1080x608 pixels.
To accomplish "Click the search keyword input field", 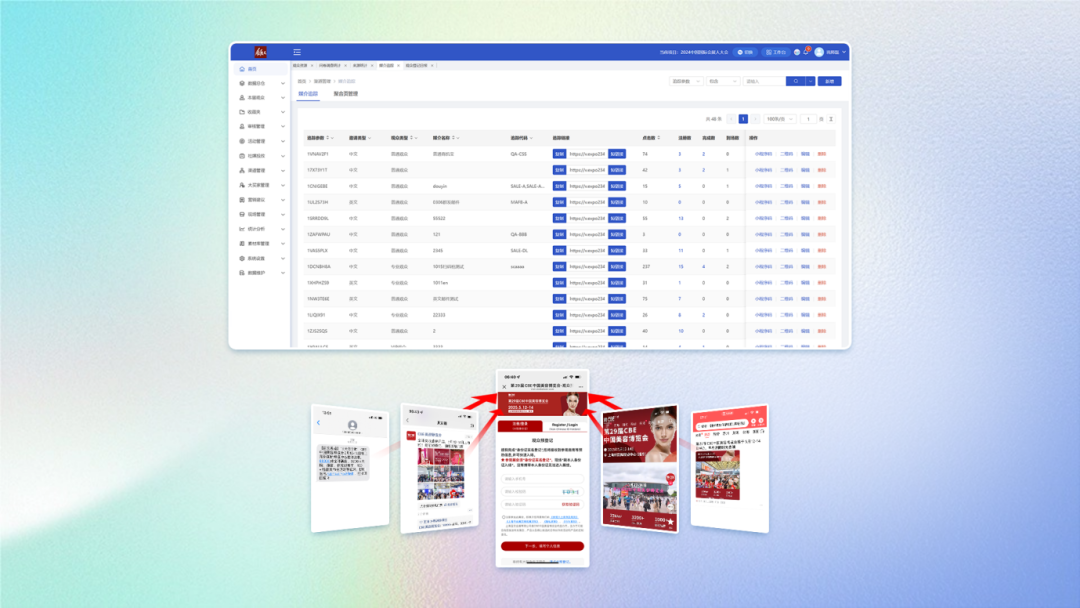I will (762, 81).
